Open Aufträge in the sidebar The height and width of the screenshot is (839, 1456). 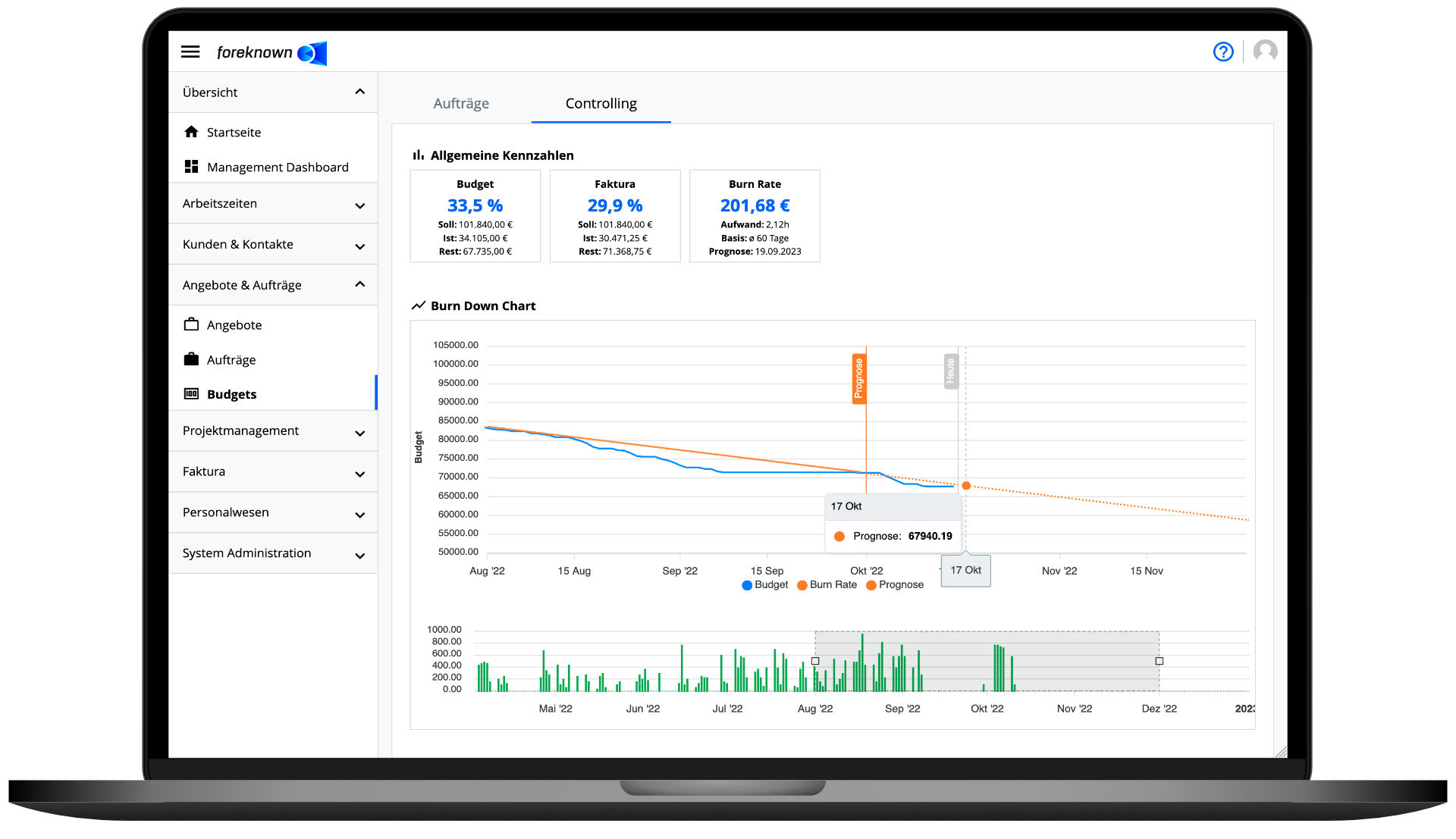pos(273,359)
